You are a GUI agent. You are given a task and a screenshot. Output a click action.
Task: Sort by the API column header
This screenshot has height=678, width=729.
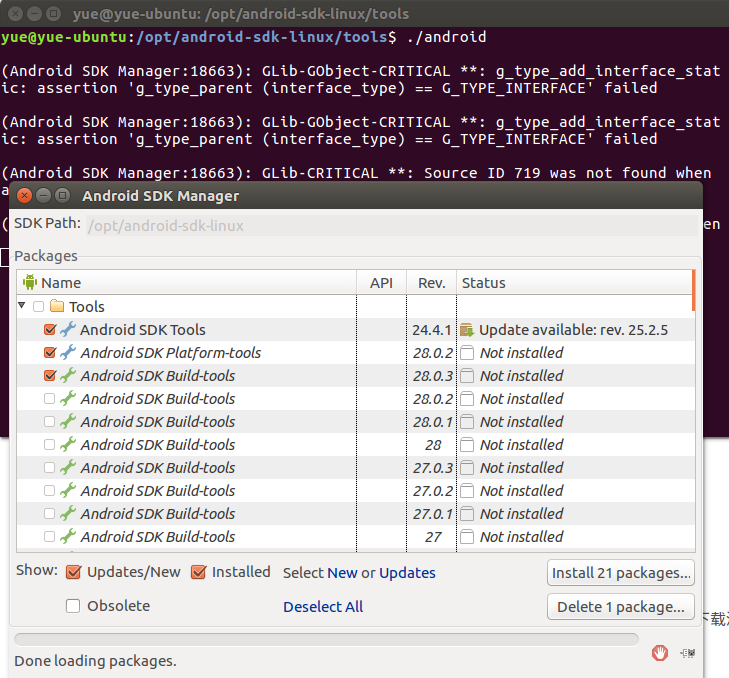point(382,282)
